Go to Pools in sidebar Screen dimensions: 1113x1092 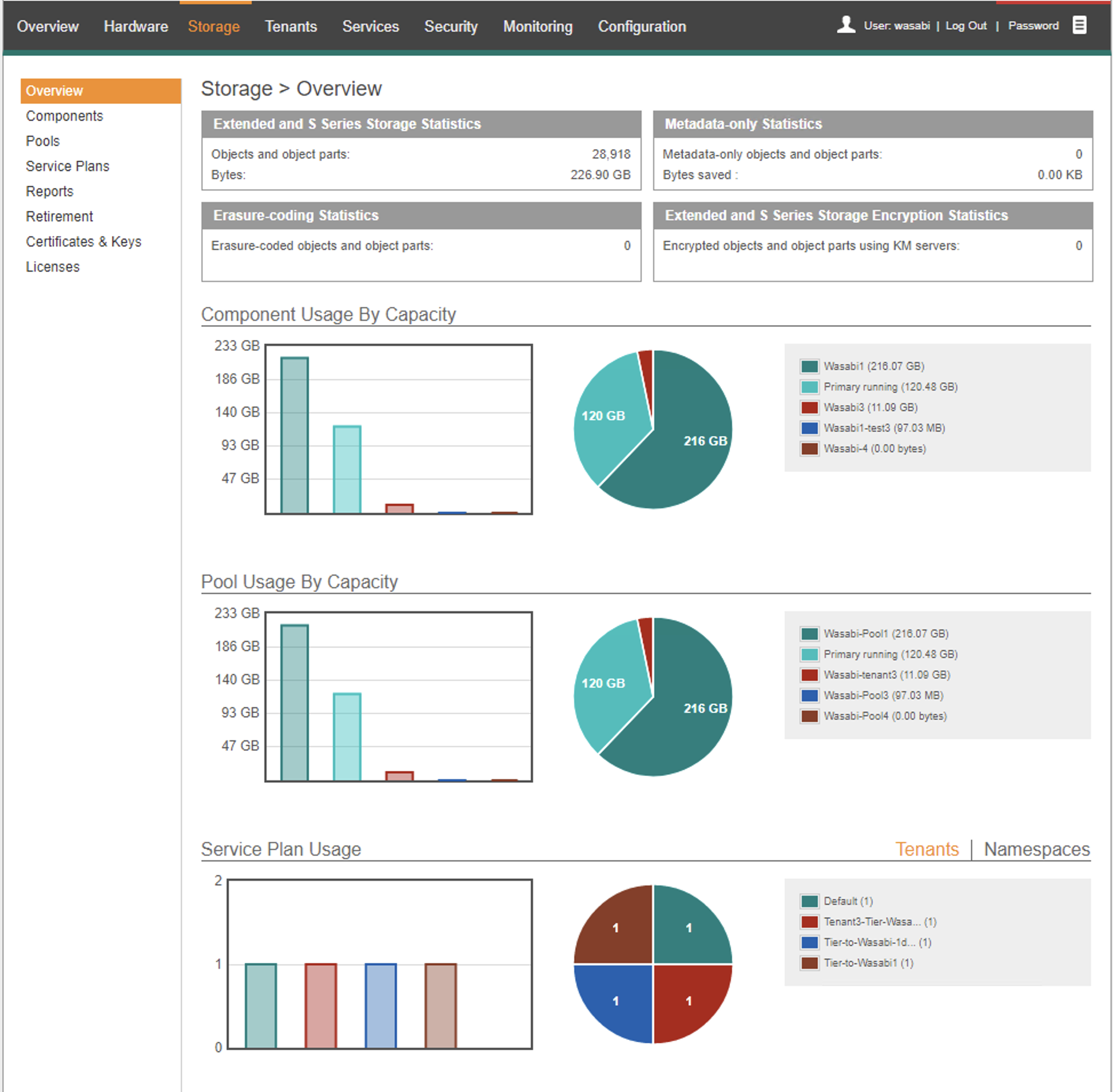[42, 141]
